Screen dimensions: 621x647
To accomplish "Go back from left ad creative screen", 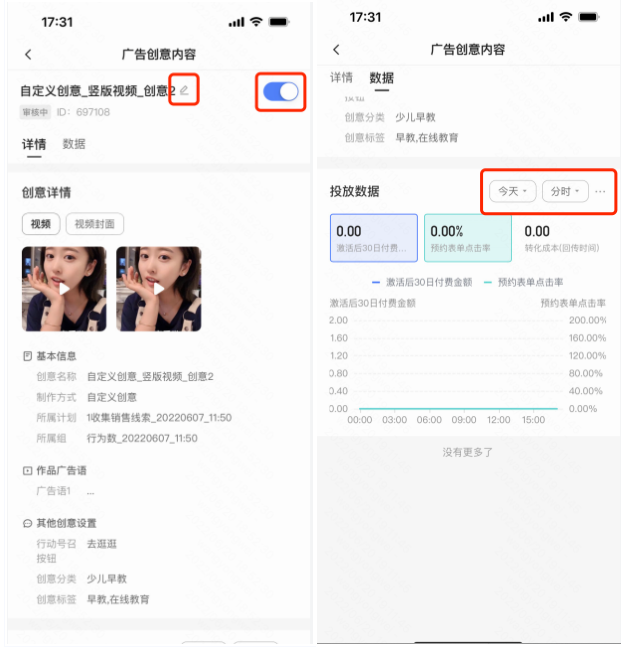I will [x=28, y=54].
